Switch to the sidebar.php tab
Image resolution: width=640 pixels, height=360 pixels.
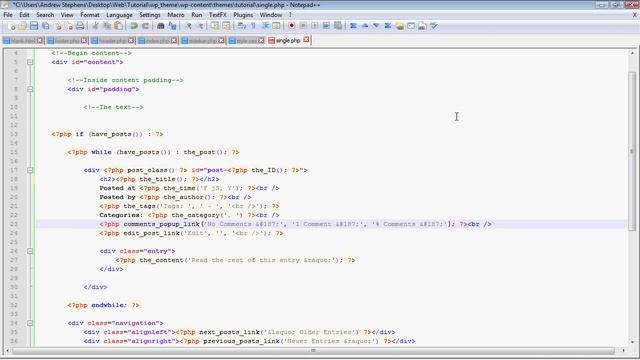[203, 40]
